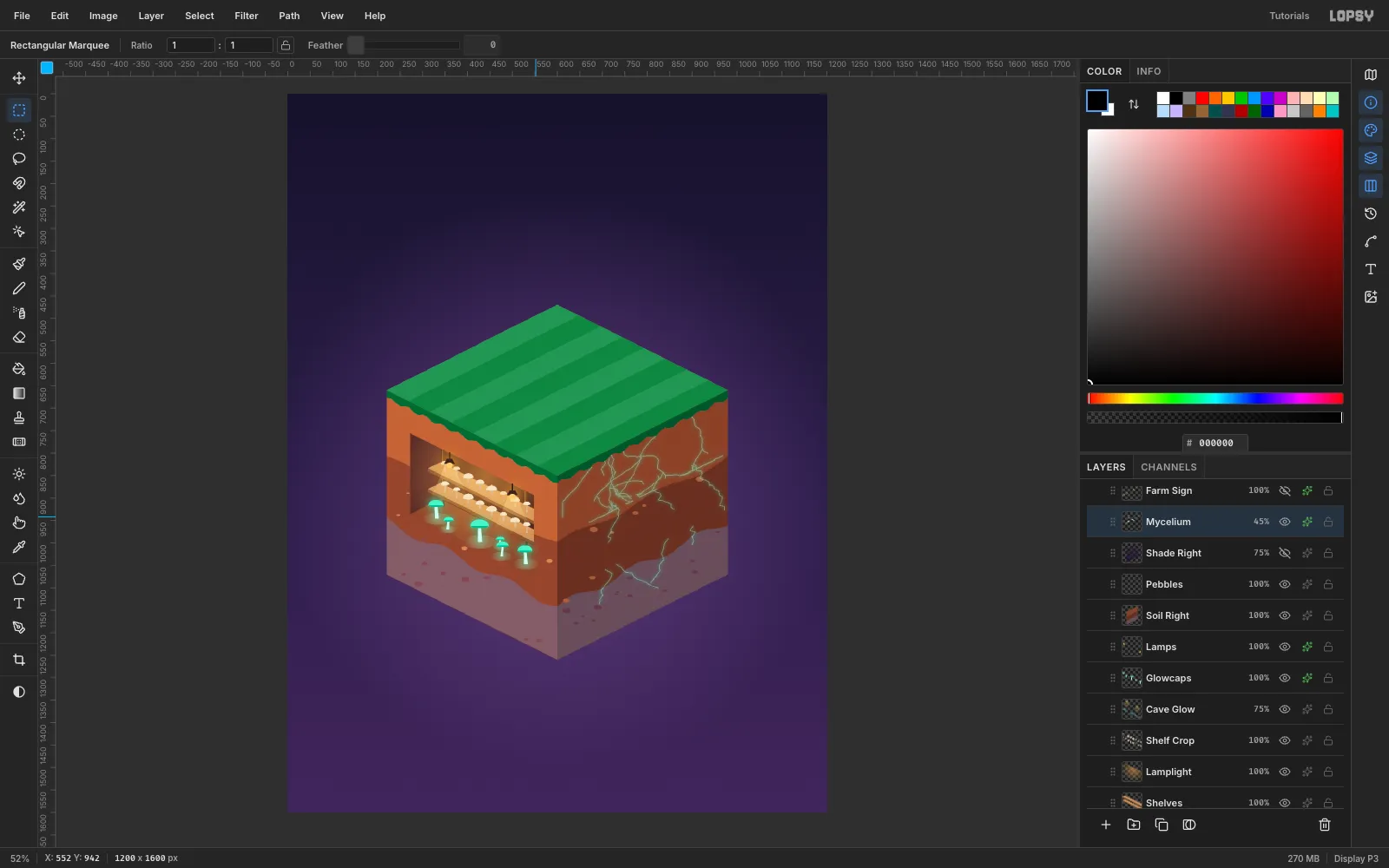Toggle visibility of Shade Right layer
Screen dimensions: 1389x868
1285,553
